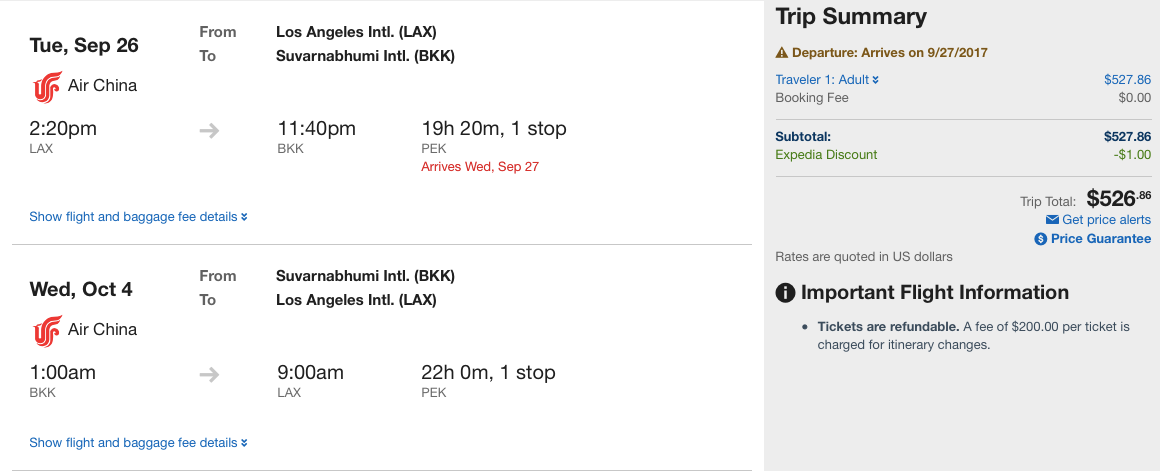Expand flight and baggage fee details for Sep 26

click(138, 217)
